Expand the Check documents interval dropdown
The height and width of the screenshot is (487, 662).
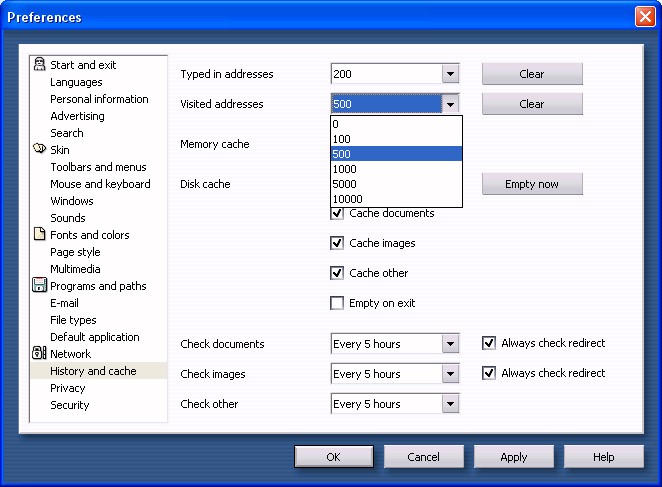(450, 344)
